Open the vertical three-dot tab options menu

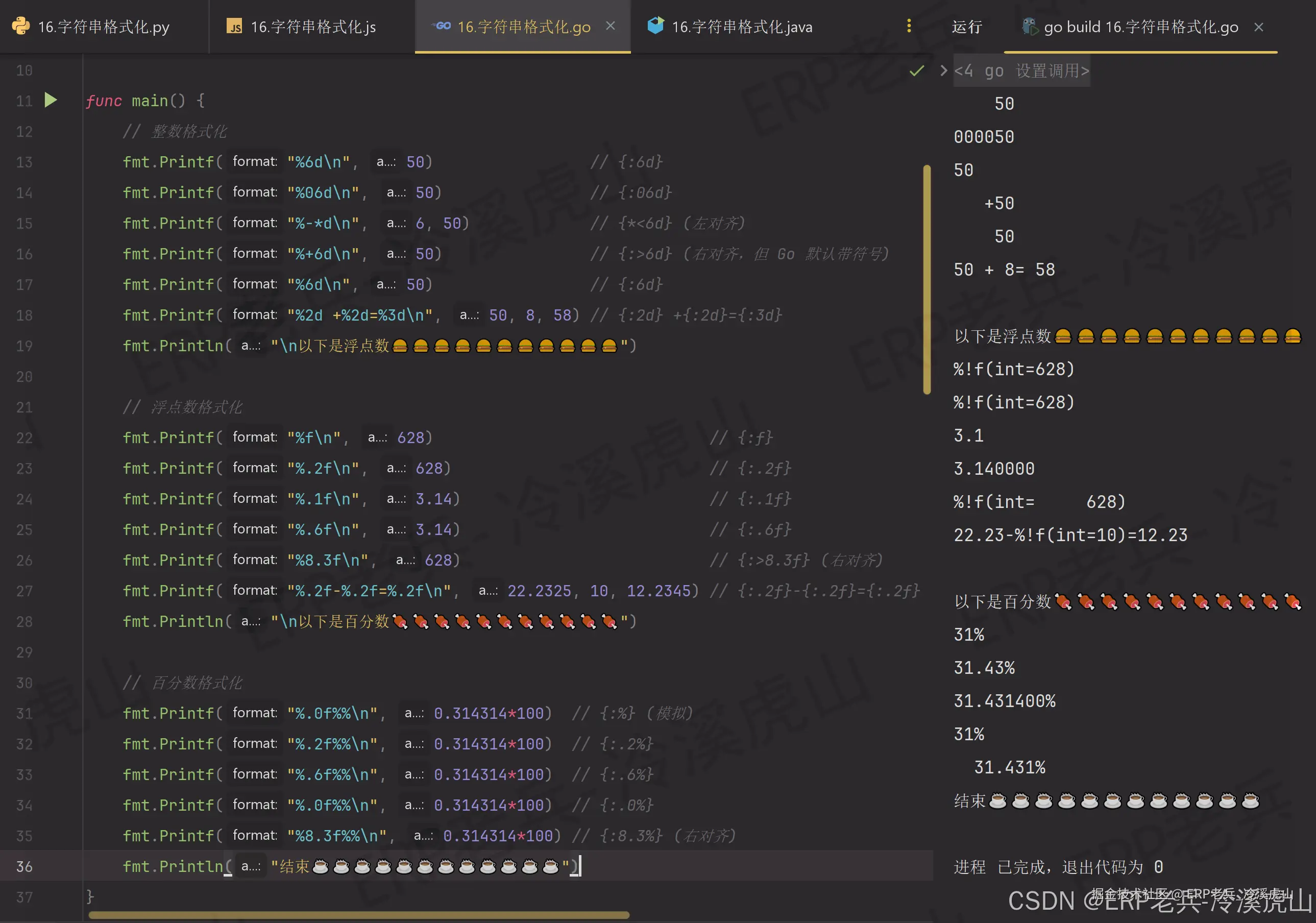pyautogui.click(x=909, y=26)
